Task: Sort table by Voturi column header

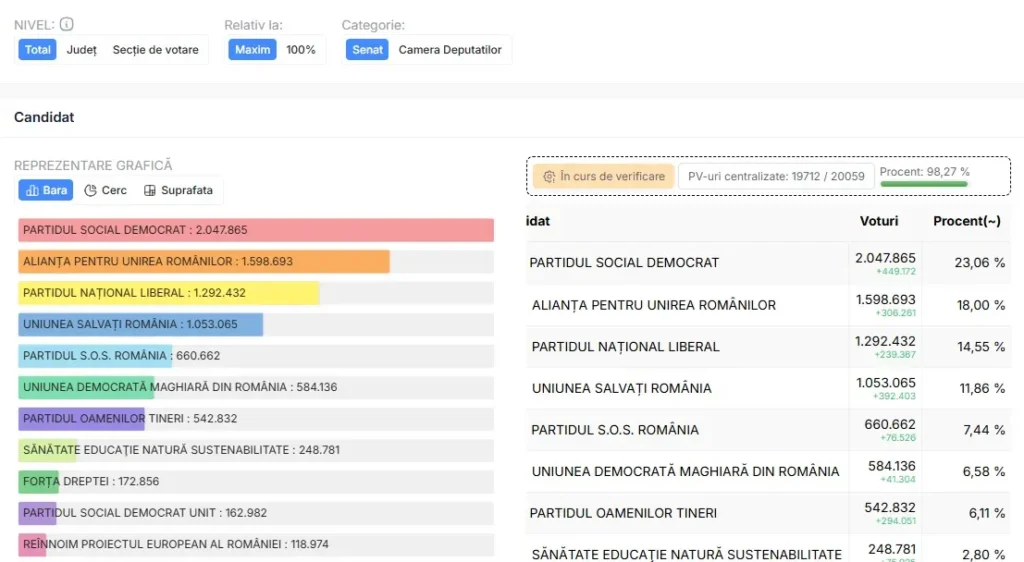Action: [x=878, y=221]
